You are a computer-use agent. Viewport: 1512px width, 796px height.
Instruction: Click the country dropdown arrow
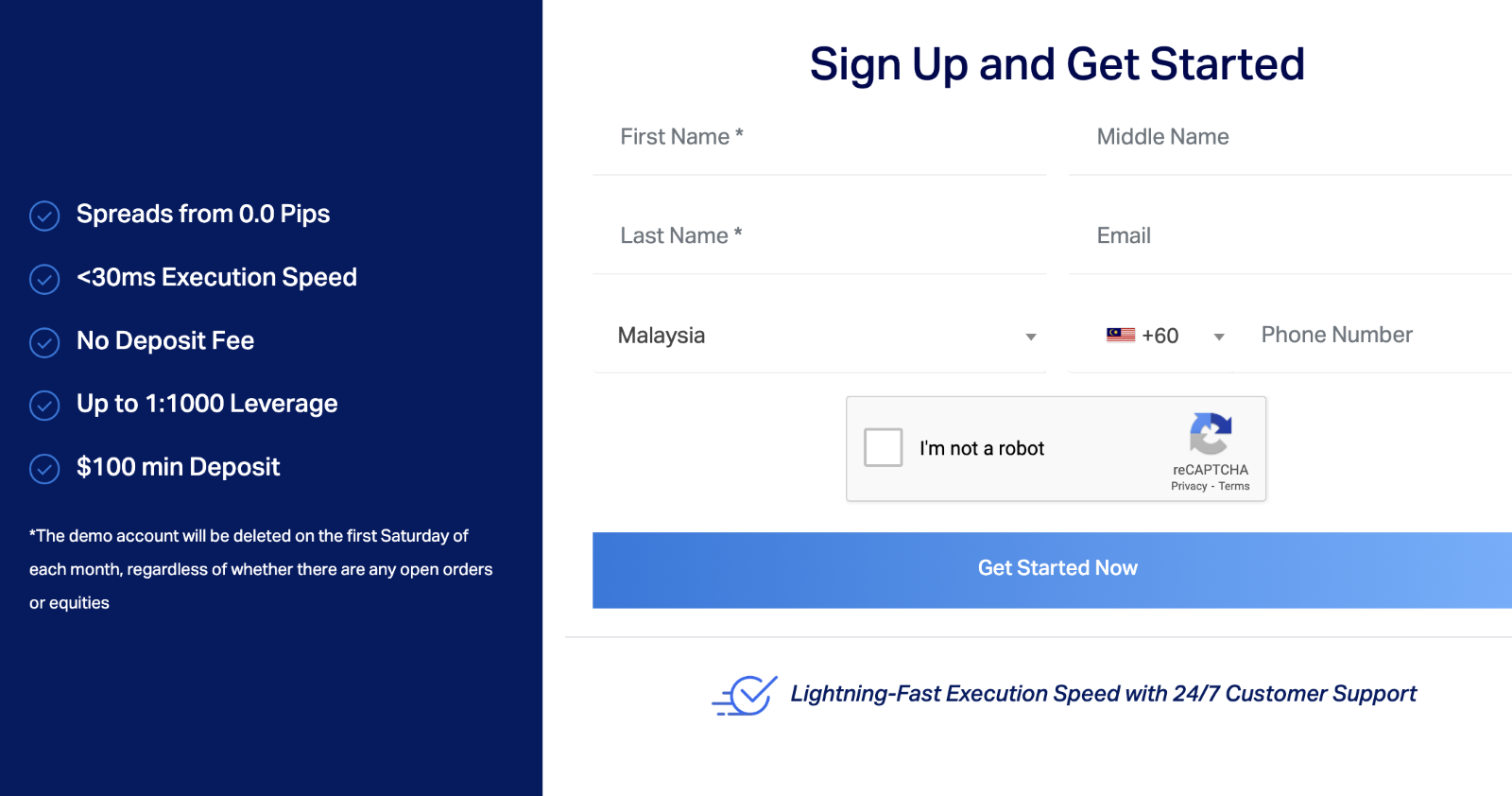[x=1031, y=337]
